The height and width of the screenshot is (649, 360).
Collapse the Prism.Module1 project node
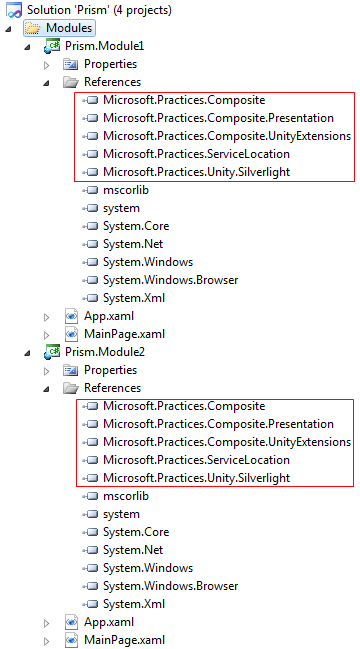pos(27,47)
